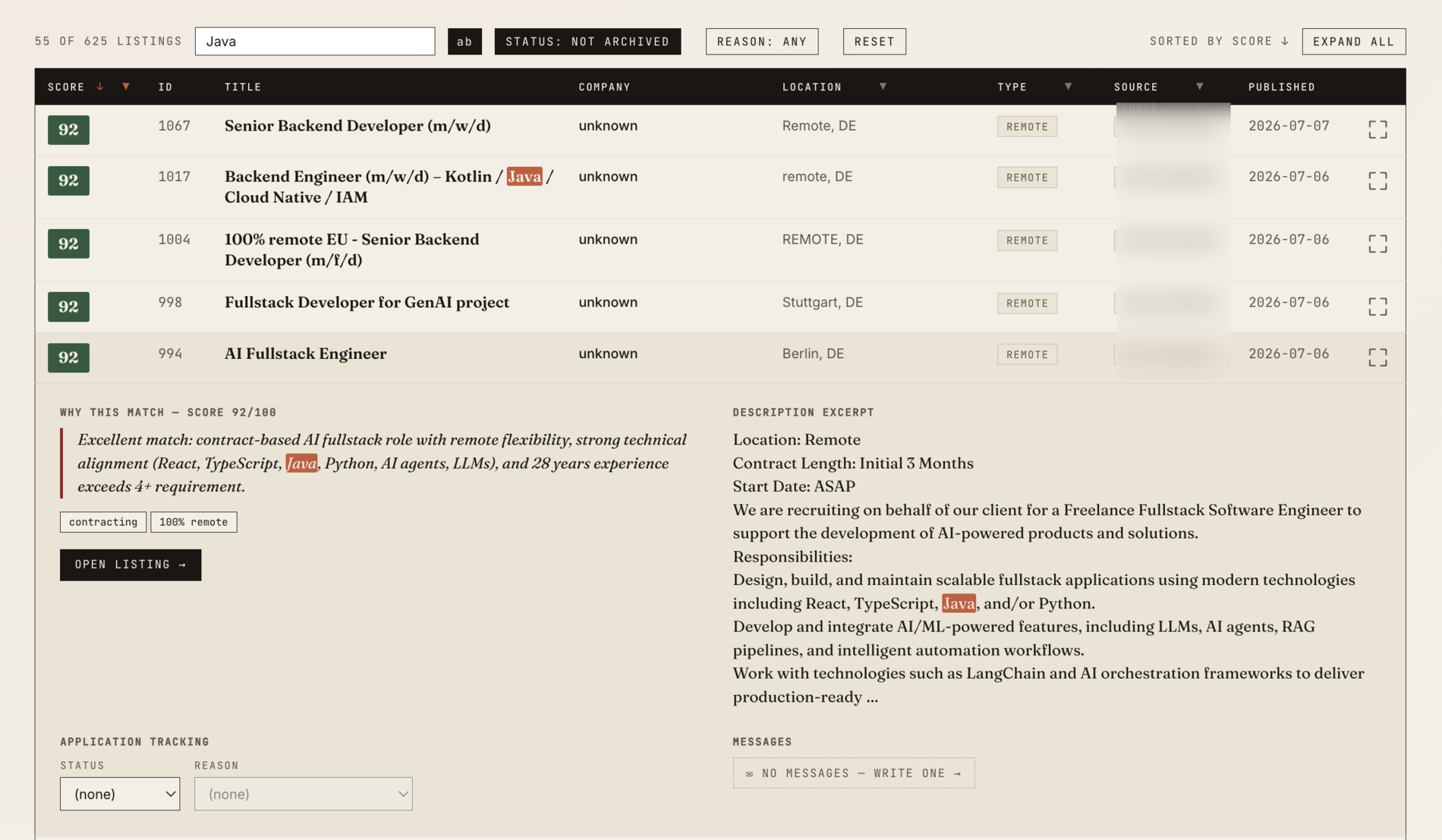Collapse row 994 with its fullscreen icon

pyautogui.click(x=1377, y=357)
